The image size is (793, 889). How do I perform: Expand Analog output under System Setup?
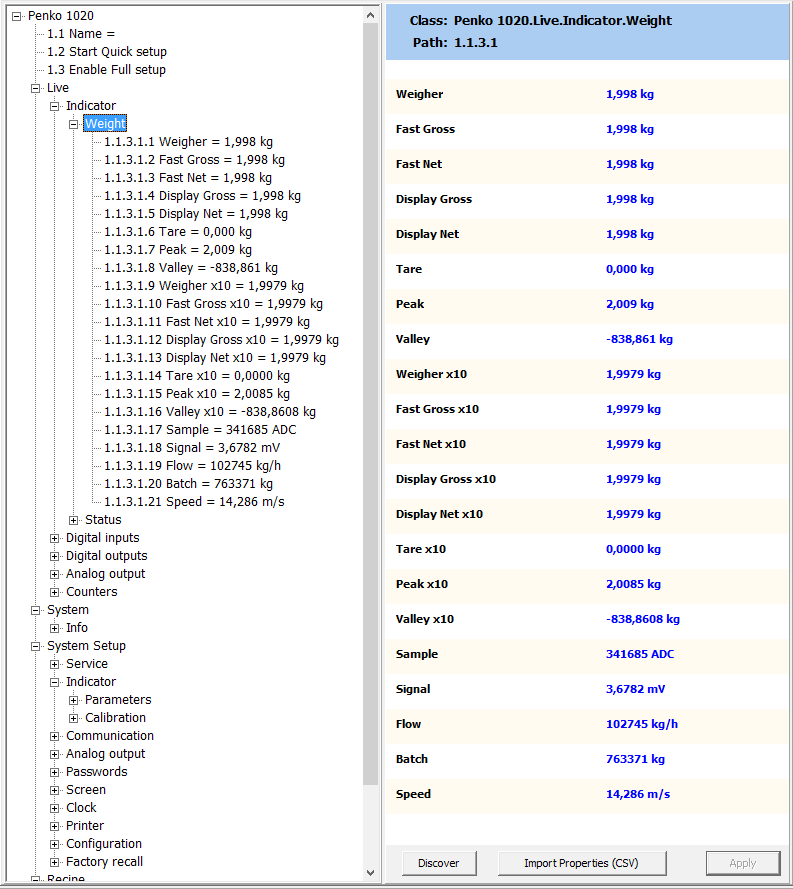54,755
